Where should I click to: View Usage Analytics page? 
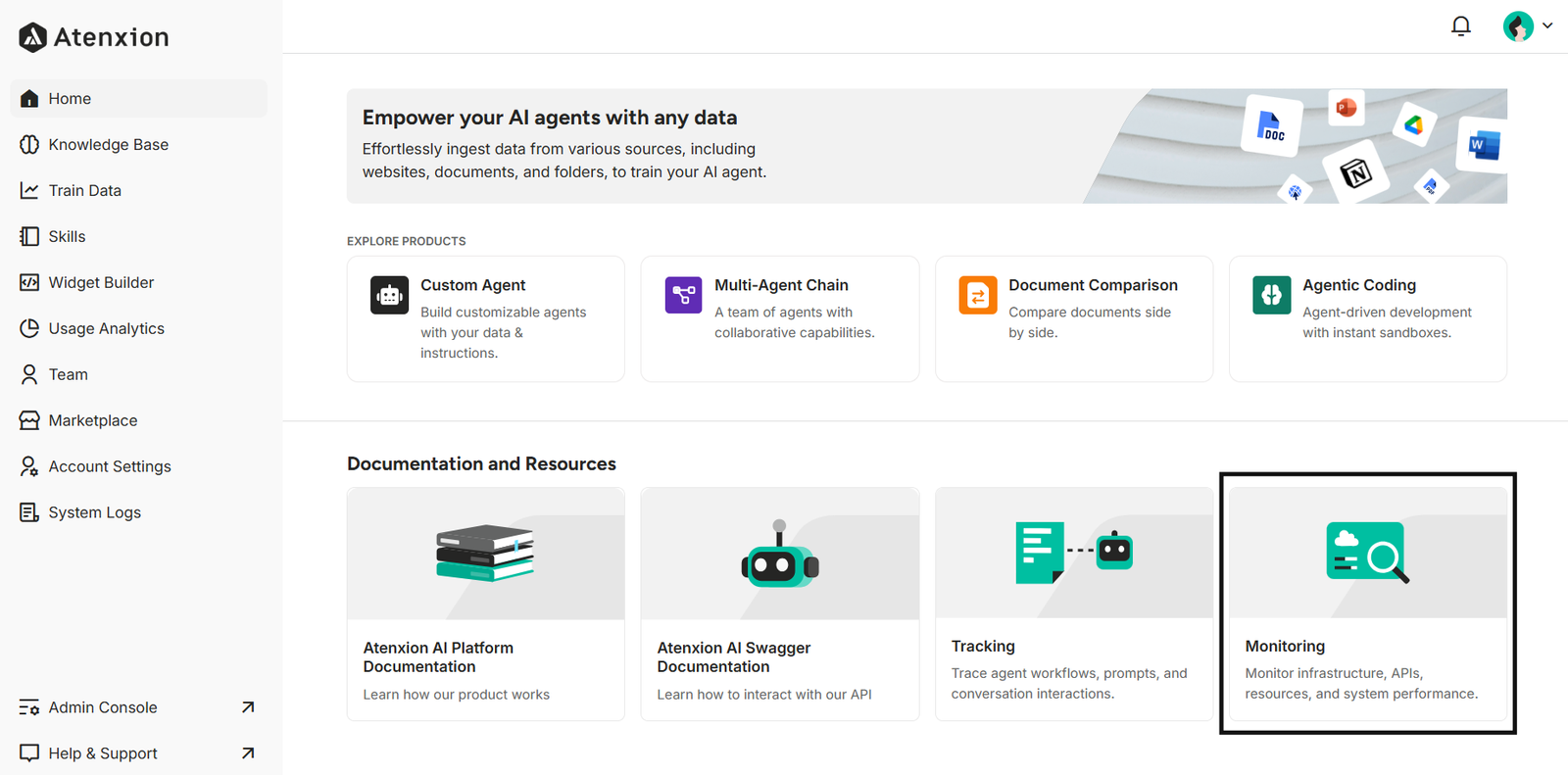pos(138,328)
